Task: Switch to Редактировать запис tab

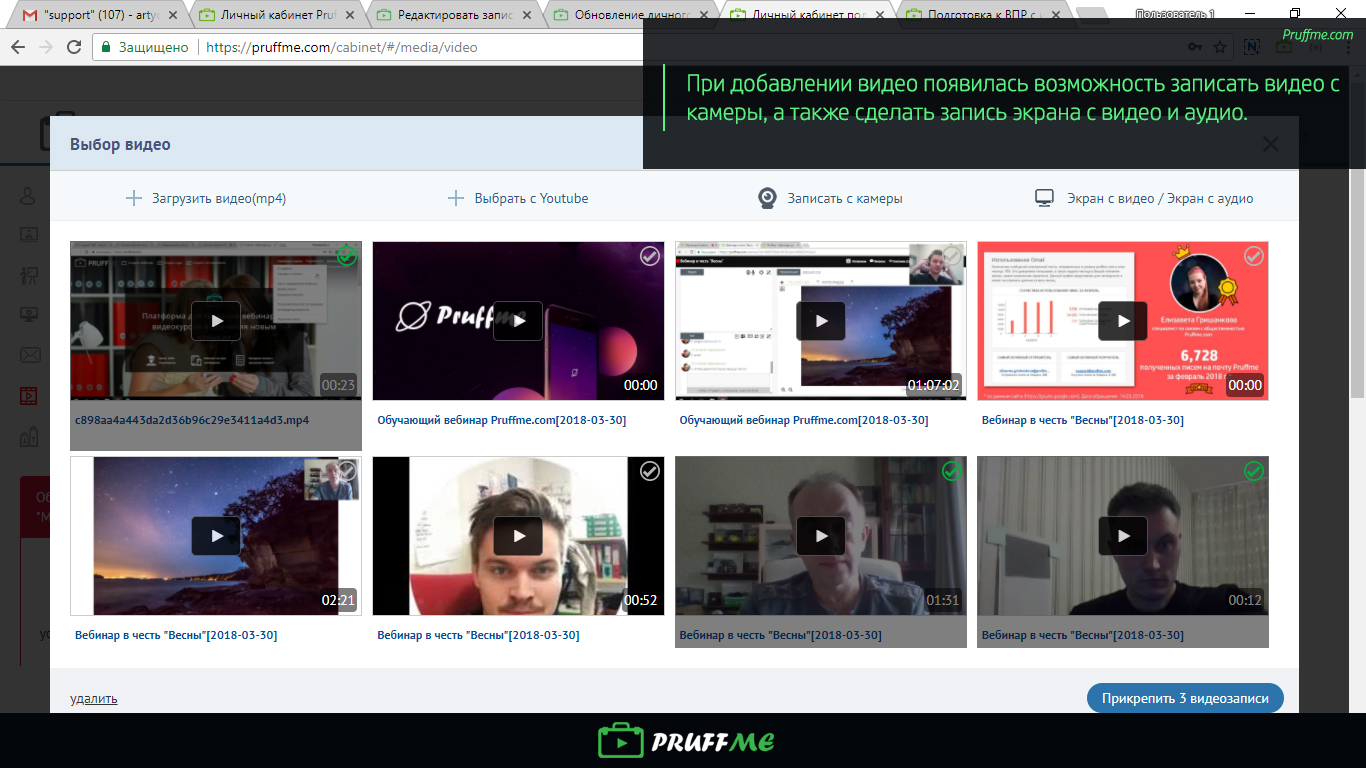Action: (x=452, y=15)
